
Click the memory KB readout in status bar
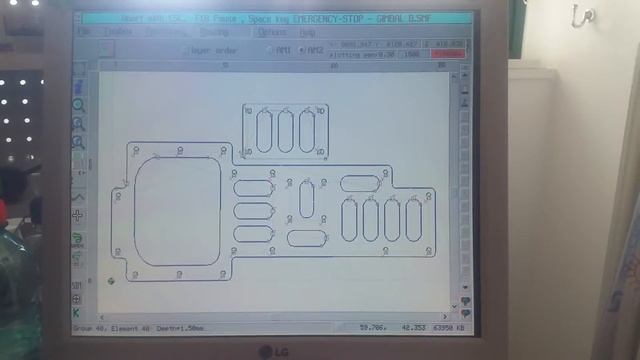tap(449, 328)
